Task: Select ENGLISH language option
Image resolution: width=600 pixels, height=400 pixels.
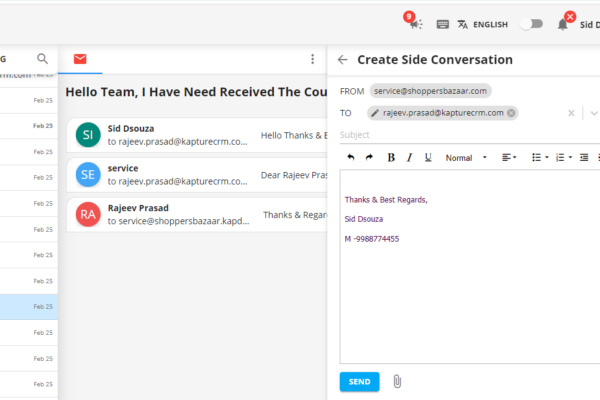Action: click(490, 24)
